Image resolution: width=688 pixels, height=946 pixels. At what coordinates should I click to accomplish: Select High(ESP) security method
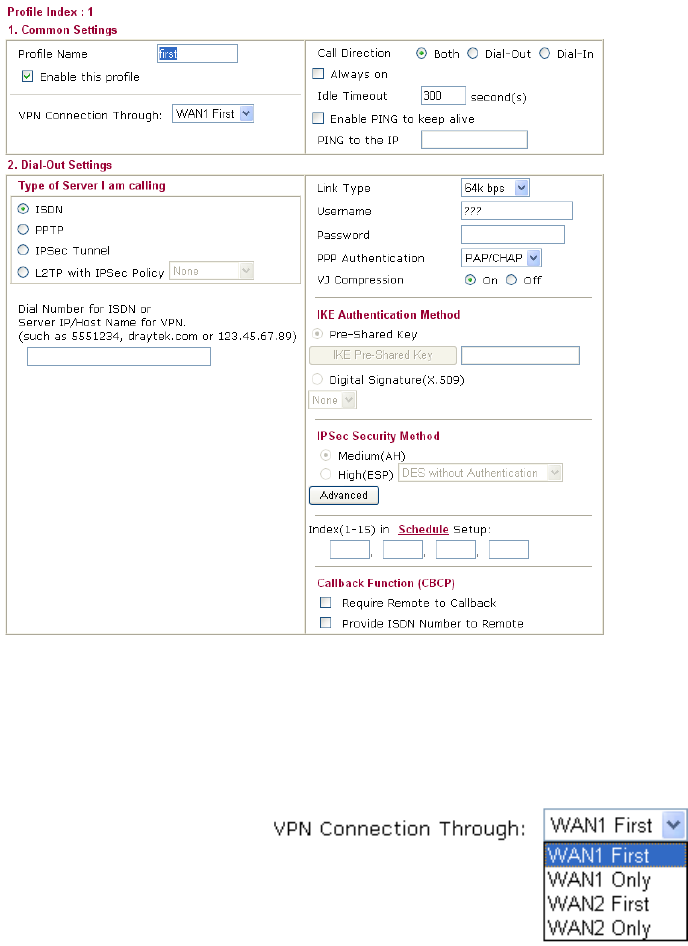[x=325, y=474]
